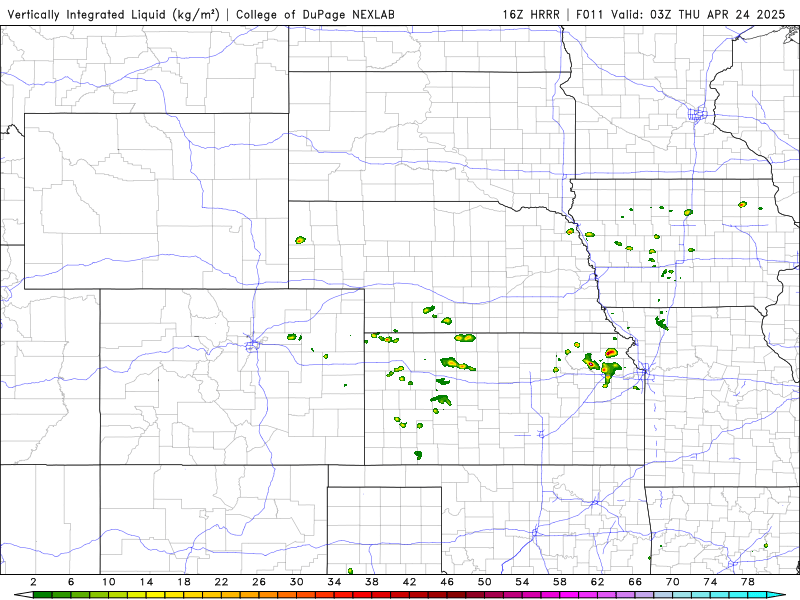The height and width of the screenshot is (600, 800).
Task: Click the color scale label '2'
Action: pyautogui.click(x=34, y=582)
